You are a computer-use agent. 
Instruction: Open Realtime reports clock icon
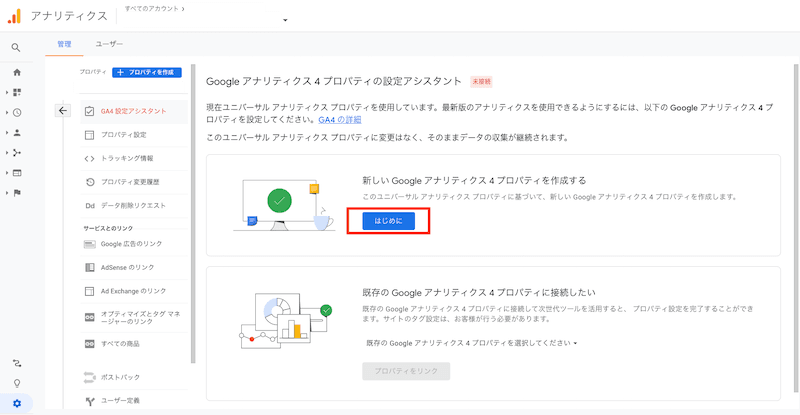[17, 112]
